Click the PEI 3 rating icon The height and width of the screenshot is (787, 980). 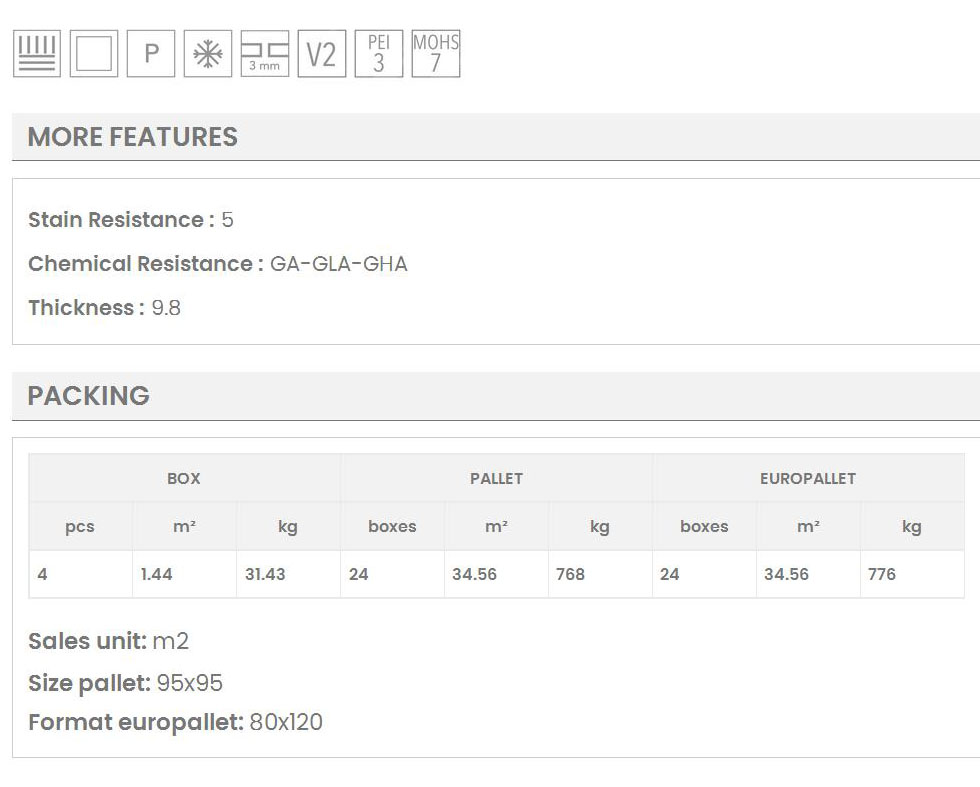point(378,54)
